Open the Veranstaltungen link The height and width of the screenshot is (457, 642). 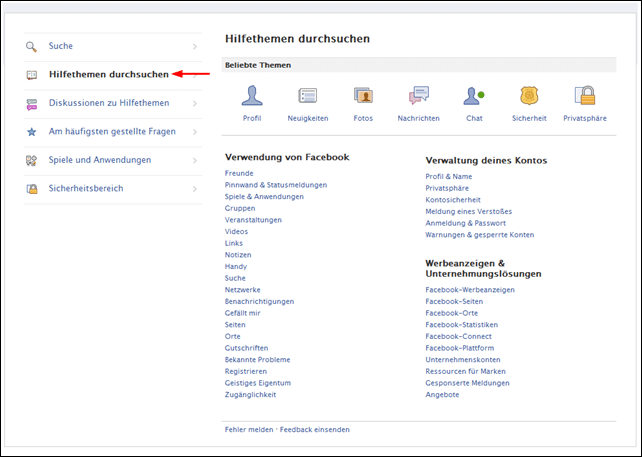(253, 220)
